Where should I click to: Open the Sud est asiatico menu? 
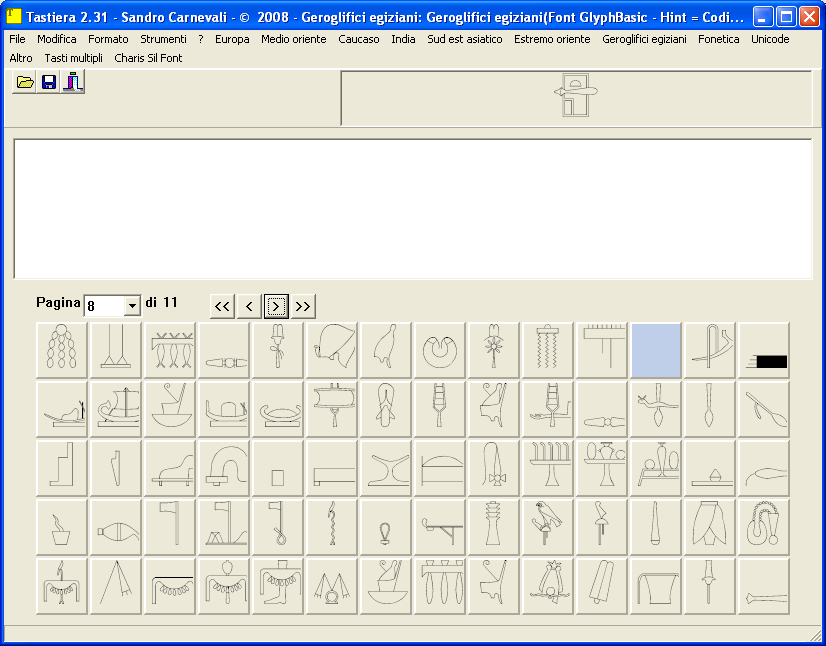(465, 39)
